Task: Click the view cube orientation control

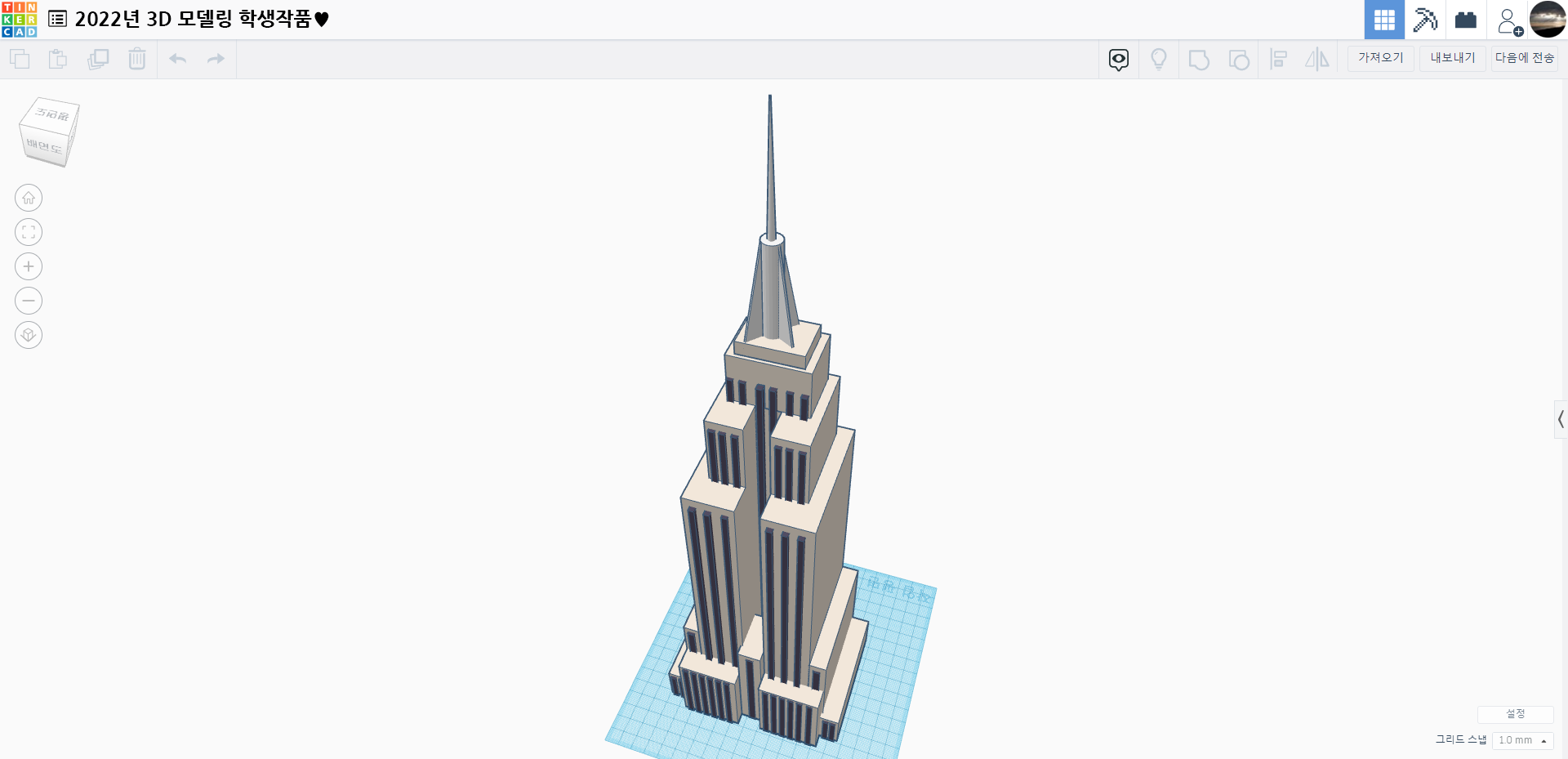Action: click(49, 132)
